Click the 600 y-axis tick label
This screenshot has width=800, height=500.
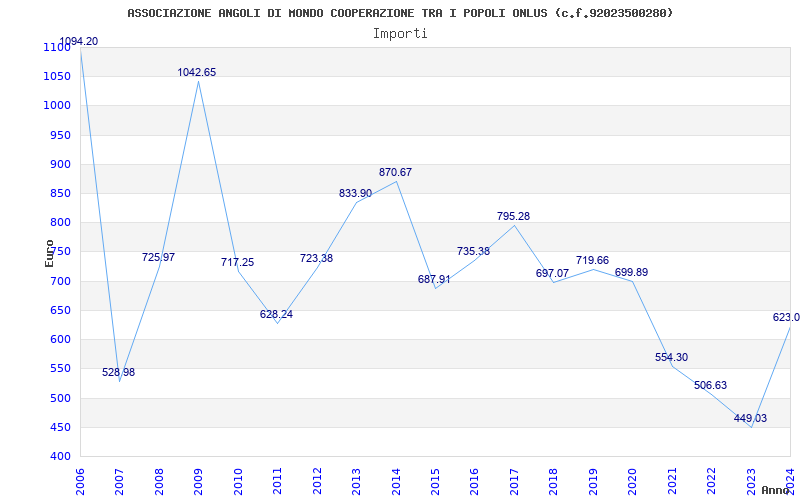[60, 339]
